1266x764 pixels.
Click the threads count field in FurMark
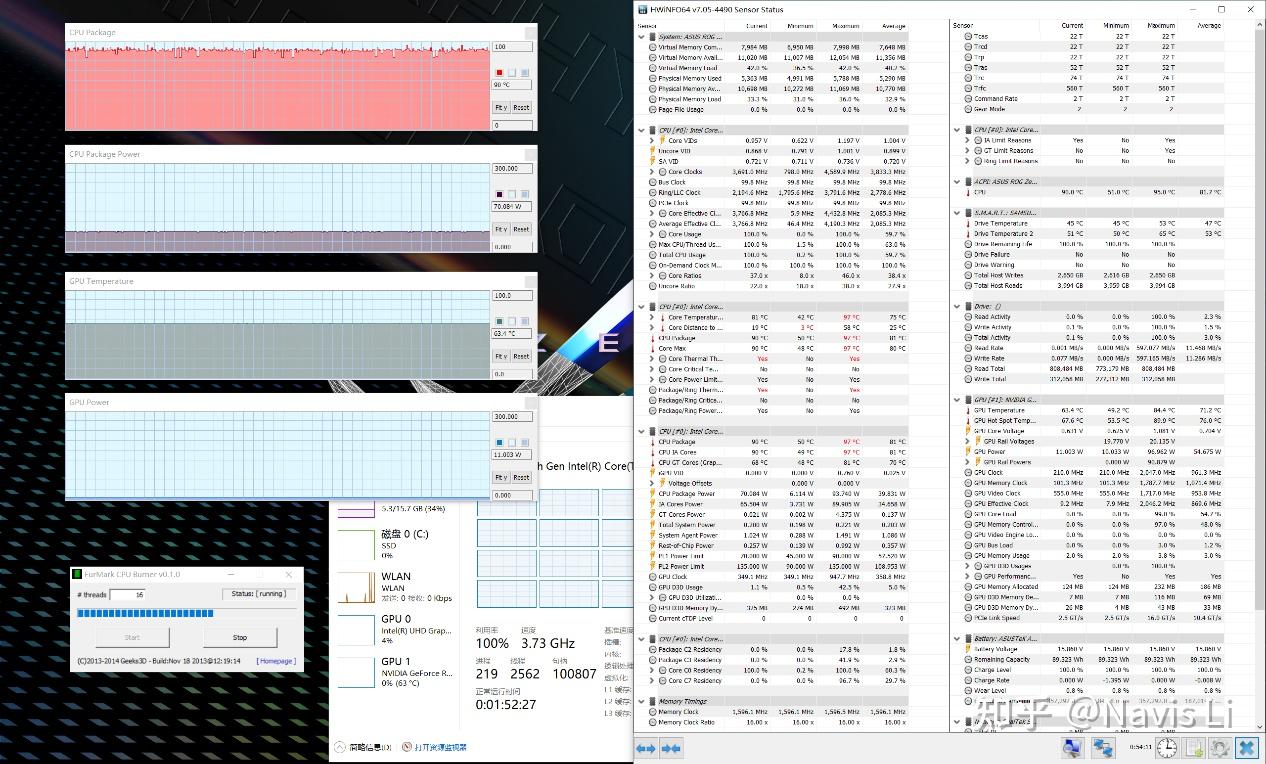pyautogui.click(x=127, y=595)
